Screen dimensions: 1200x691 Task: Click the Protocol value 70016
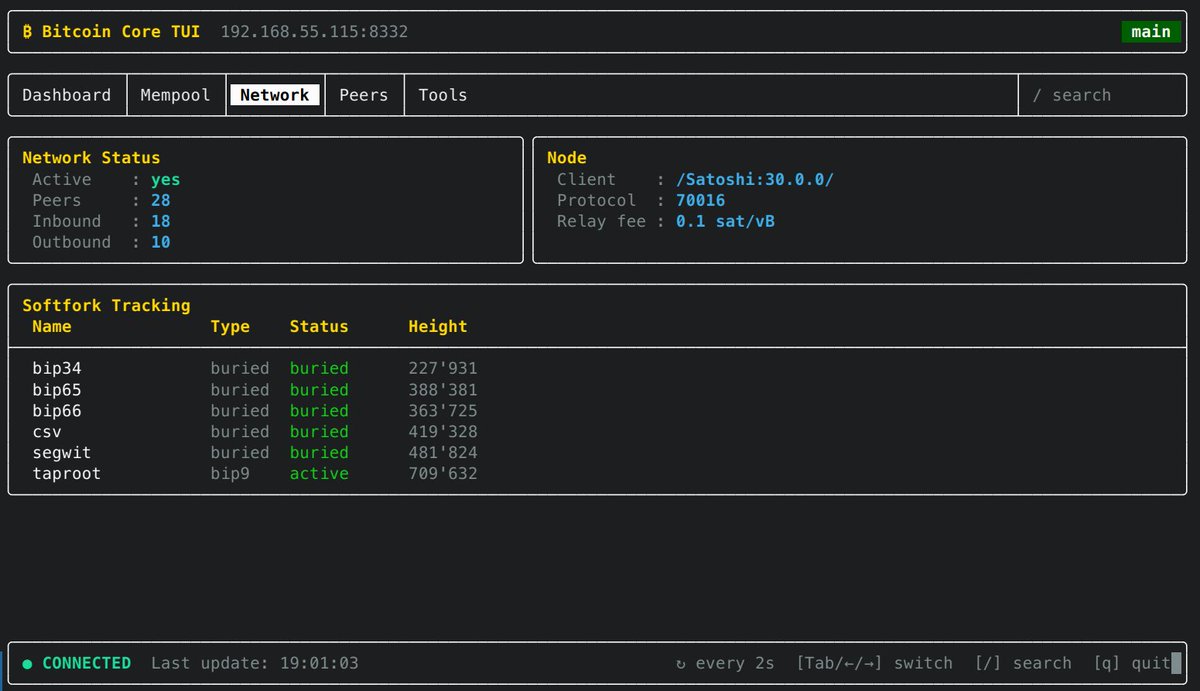pos(701,201)
